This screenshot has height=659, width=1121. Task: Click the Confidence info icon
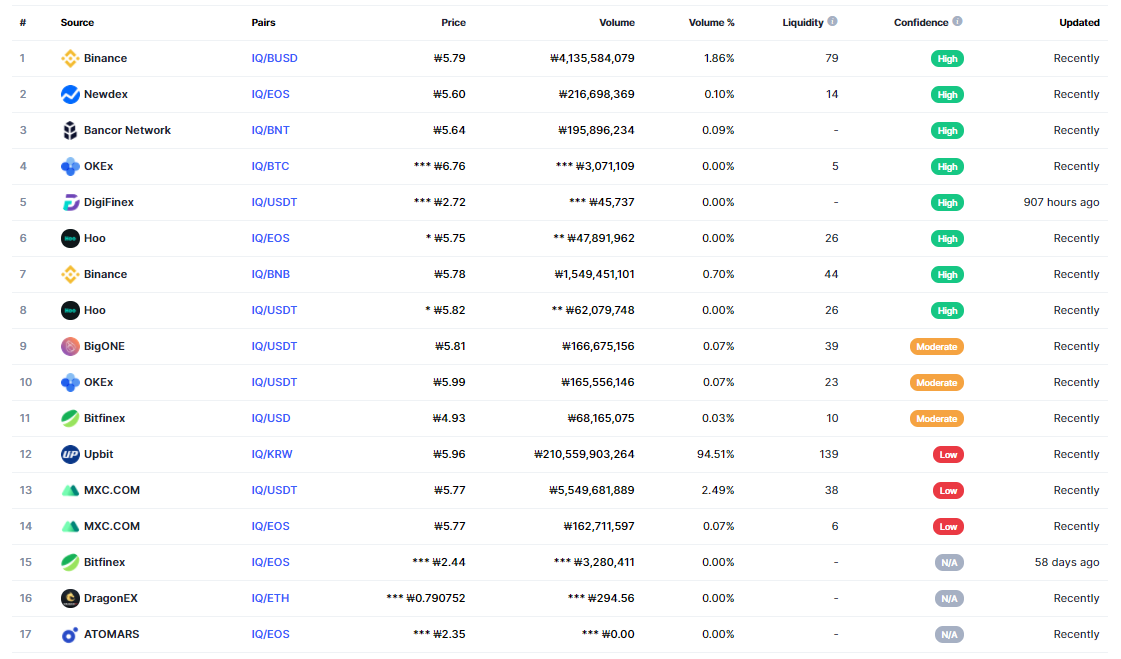[x=957, y=21]
